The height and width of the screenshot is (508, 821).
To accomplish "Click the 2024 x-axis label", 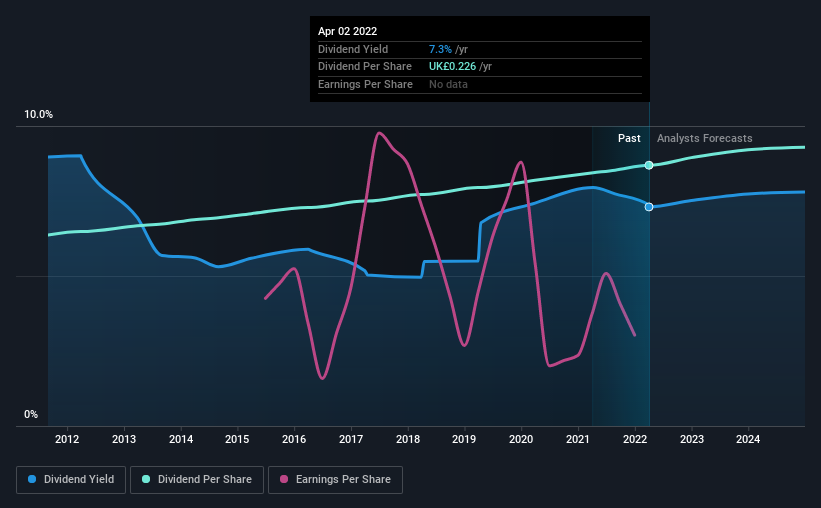I will (748, 439).
